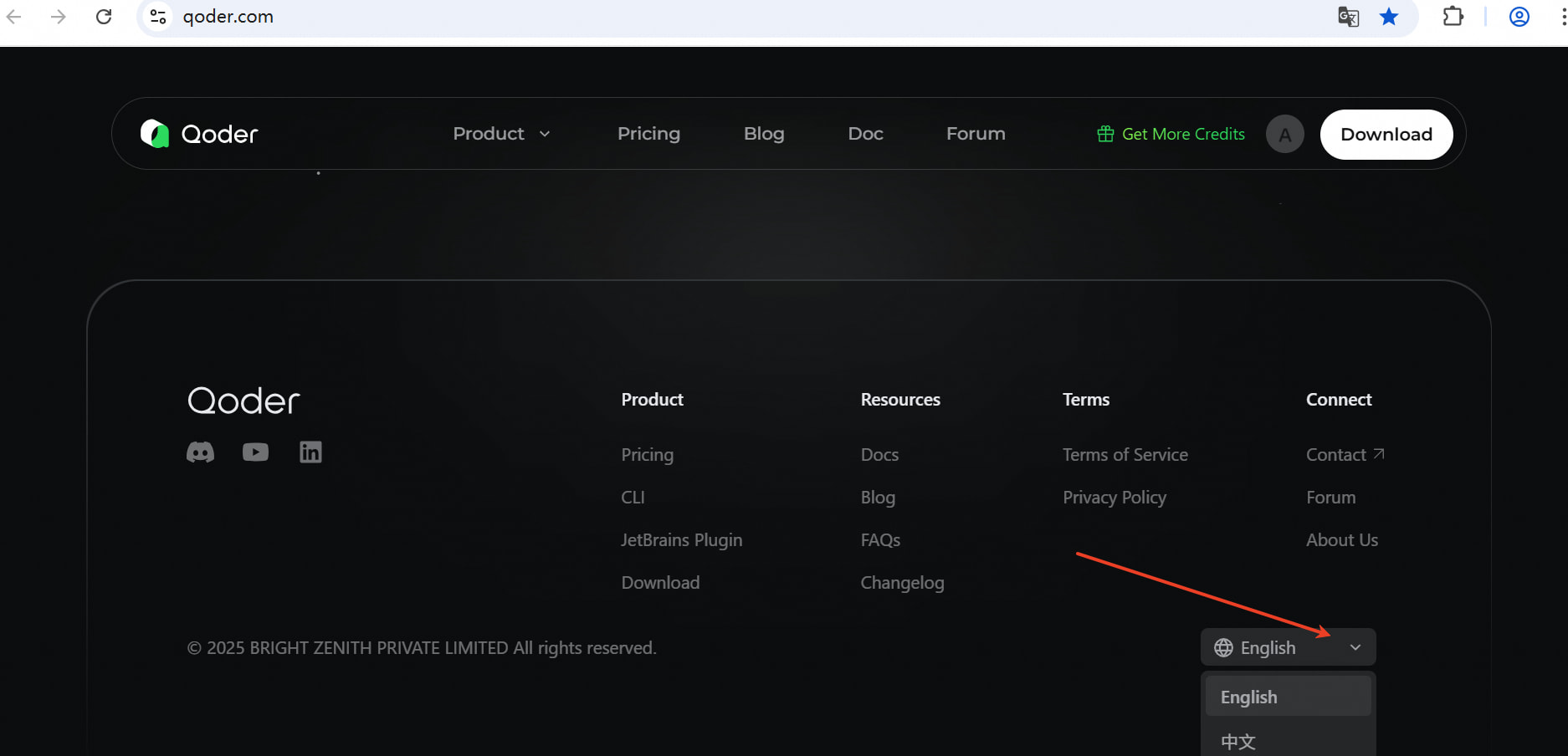This screenshot has height=756, width=1568.
Task: Open Changelog footer link
Action: point(902,583)
